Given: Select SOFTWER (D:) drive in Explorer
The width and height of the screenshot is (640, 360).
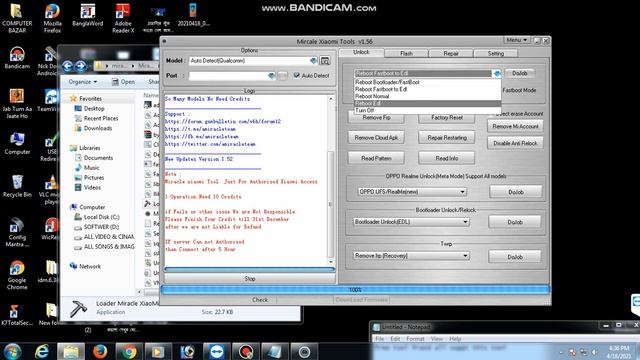Looking at the screenshot, I should pos(102,227).
